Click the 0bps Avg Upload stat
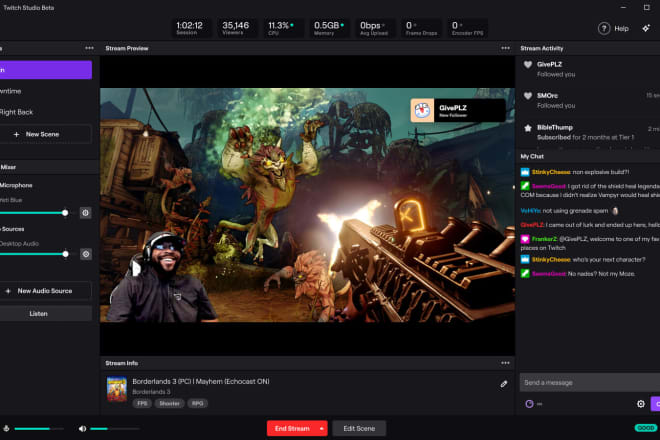660x440 pixels. 374,28
